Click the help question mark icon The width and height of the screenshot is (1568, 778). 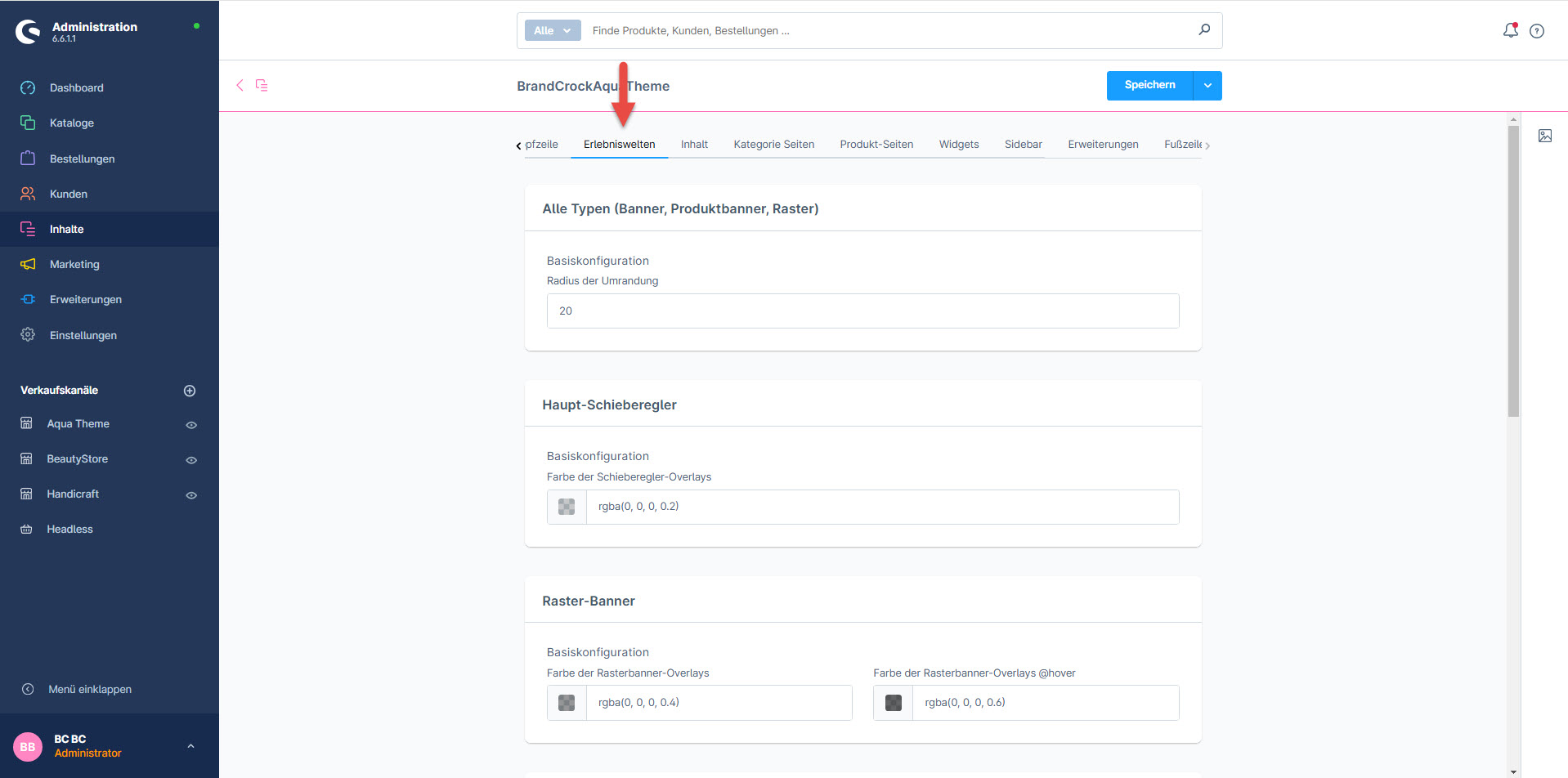1537,31
